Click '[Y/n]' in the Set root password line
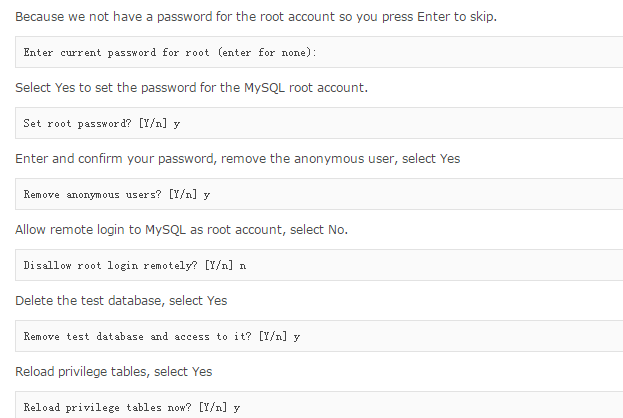Screen dimensions: 623x418 [x=154, y=123]
